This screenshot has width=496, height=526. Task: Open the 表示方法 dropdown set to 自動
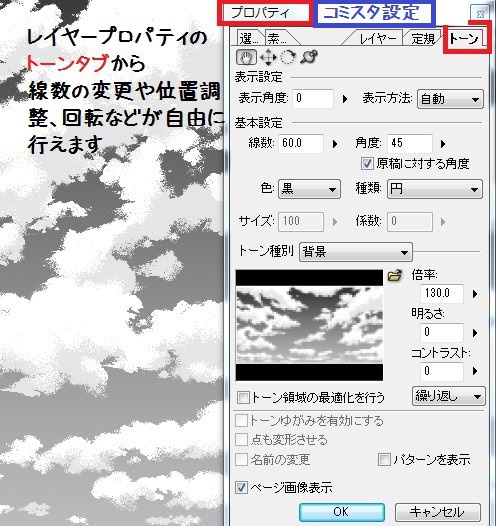click(450, 99)
